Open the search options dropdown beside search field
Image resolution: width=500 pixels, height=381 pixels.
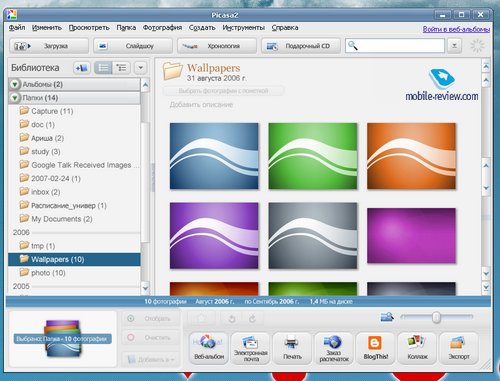pyautogui.click(x=454, y=46)
